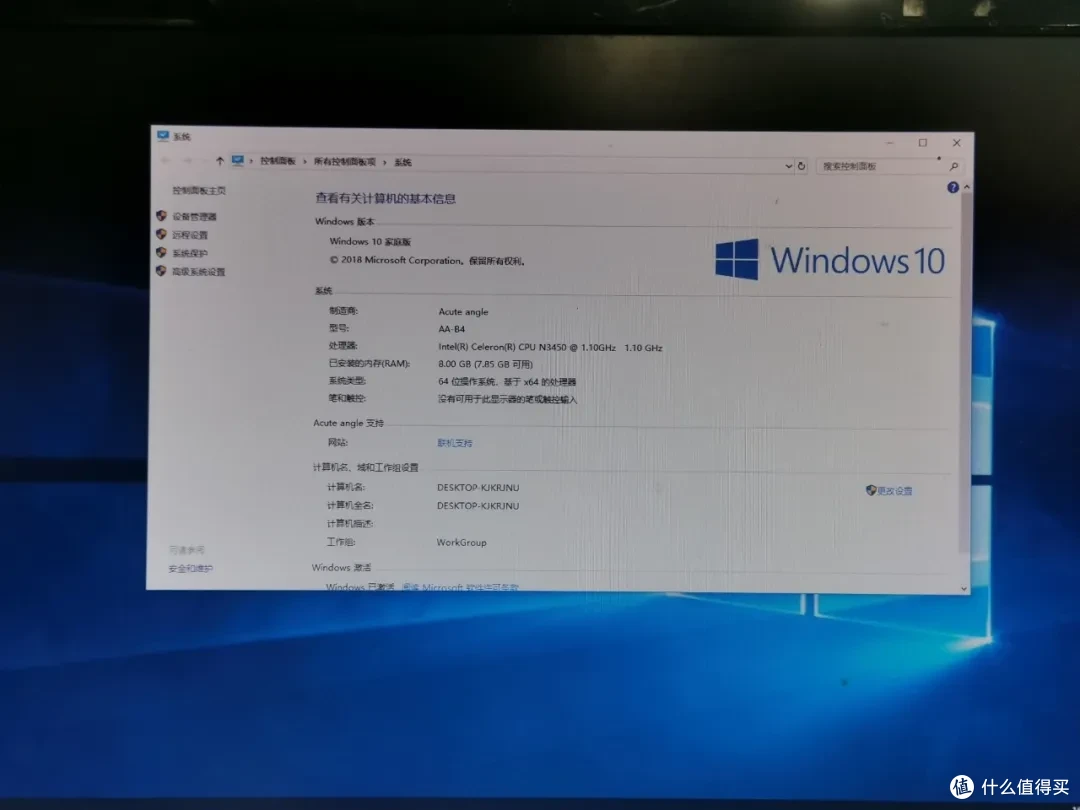Minimize the 系统 window
This screenshot has width=1080, height=810.
890,143
